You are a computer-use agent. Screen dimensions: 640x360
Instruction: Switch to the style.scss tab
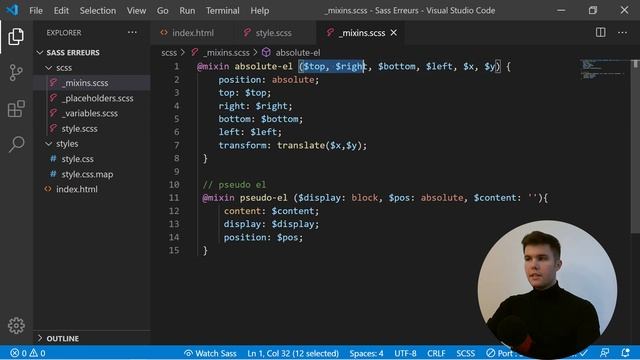click(x=274, y=33)
